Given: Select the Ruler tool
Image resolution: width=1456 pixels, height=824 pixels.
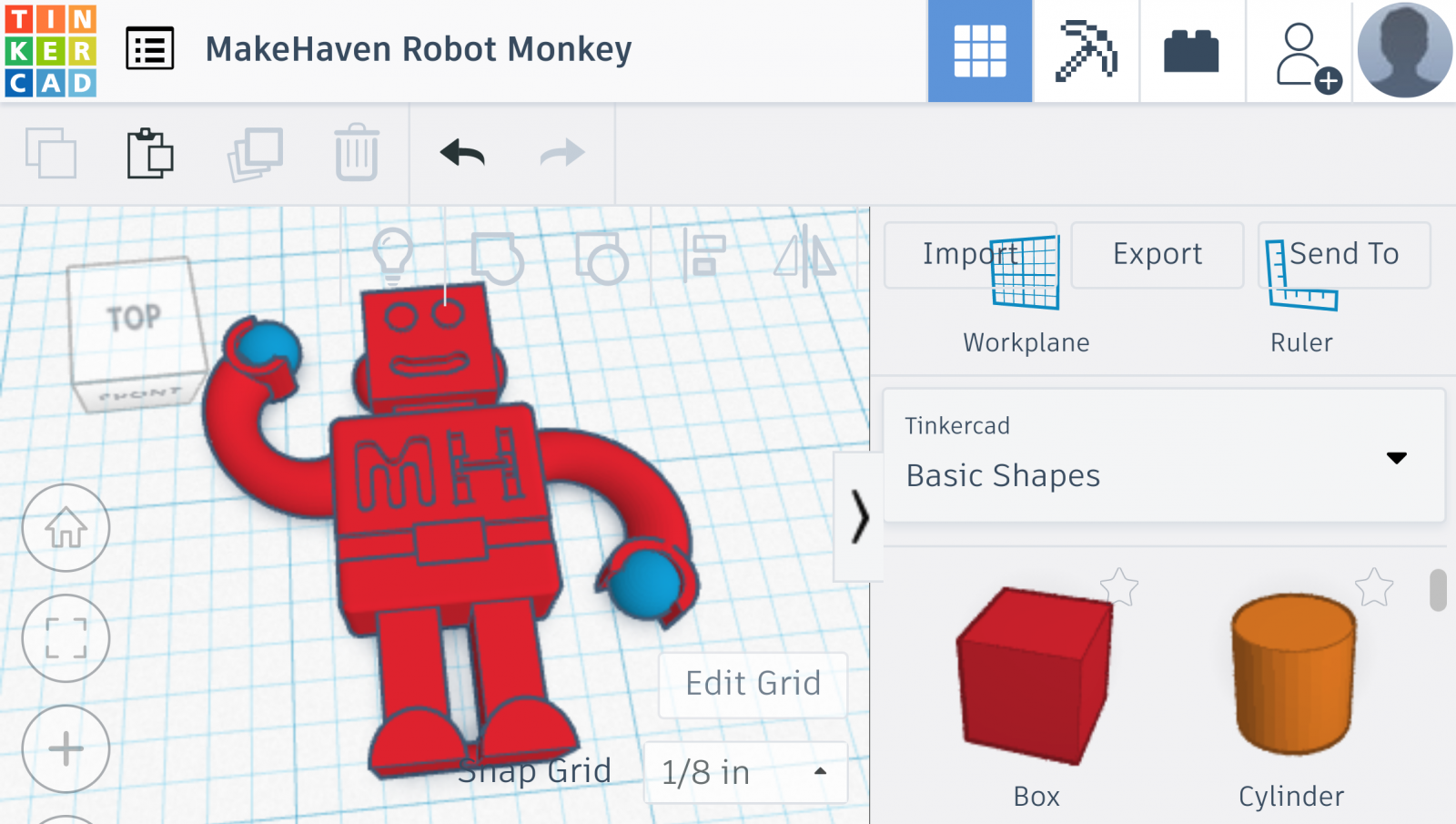Looking at the screenshot, I should click(1301, 293).
